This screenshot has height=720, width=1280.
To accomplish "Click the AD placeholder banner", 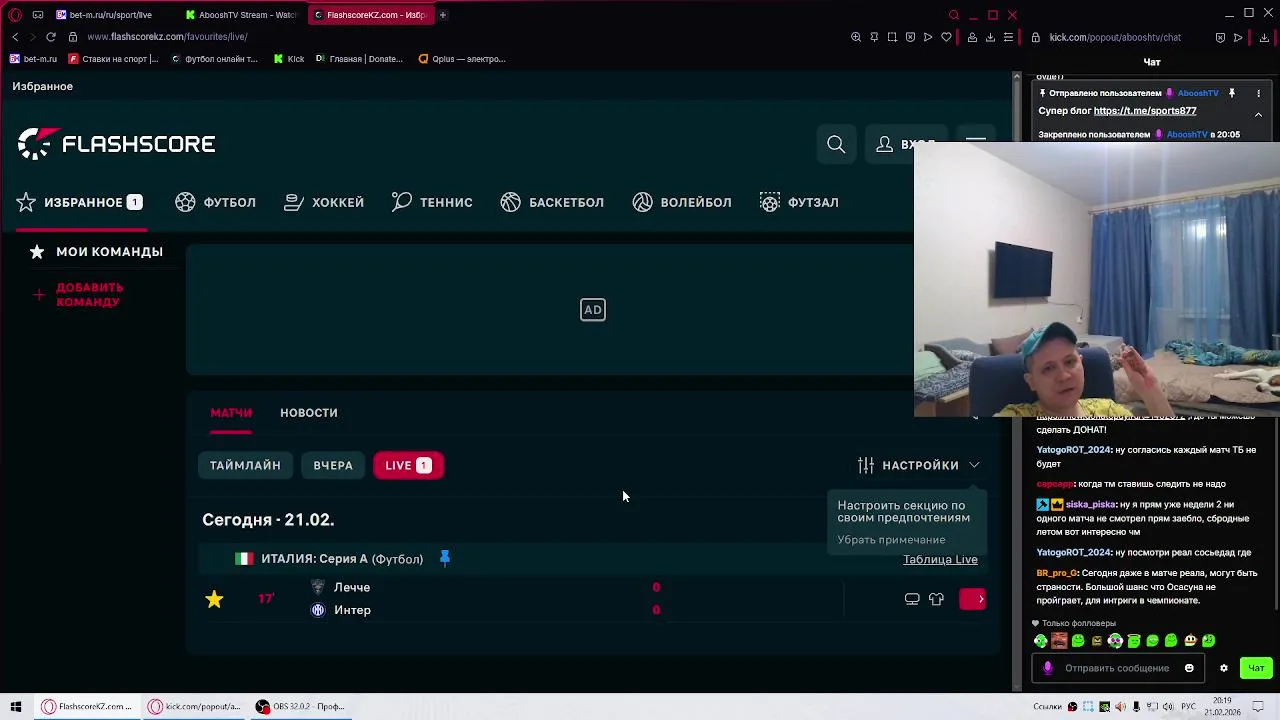I will [593, 310].
